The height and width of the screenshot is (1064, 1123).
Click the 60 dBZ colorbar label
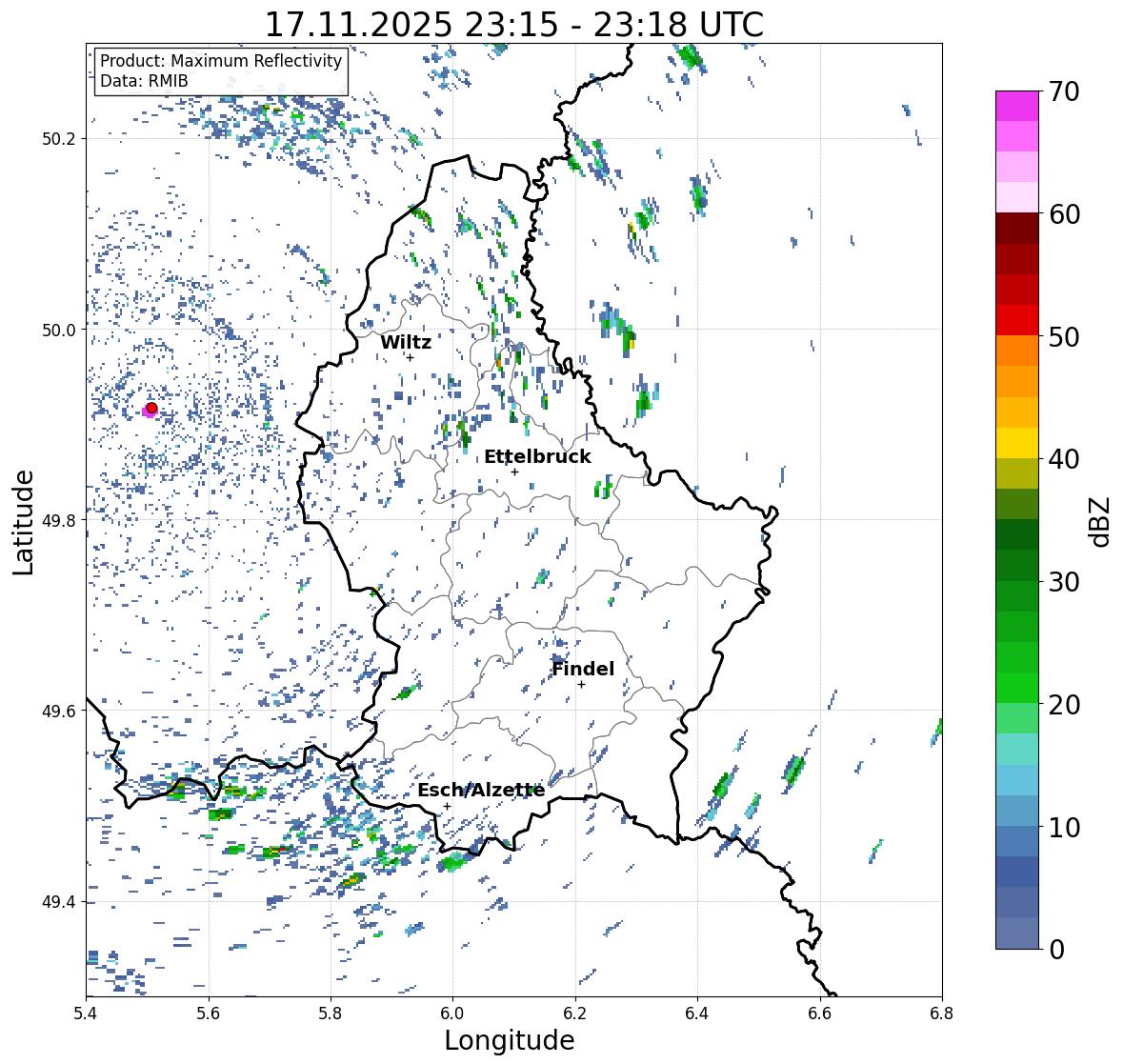(1064, 214)
